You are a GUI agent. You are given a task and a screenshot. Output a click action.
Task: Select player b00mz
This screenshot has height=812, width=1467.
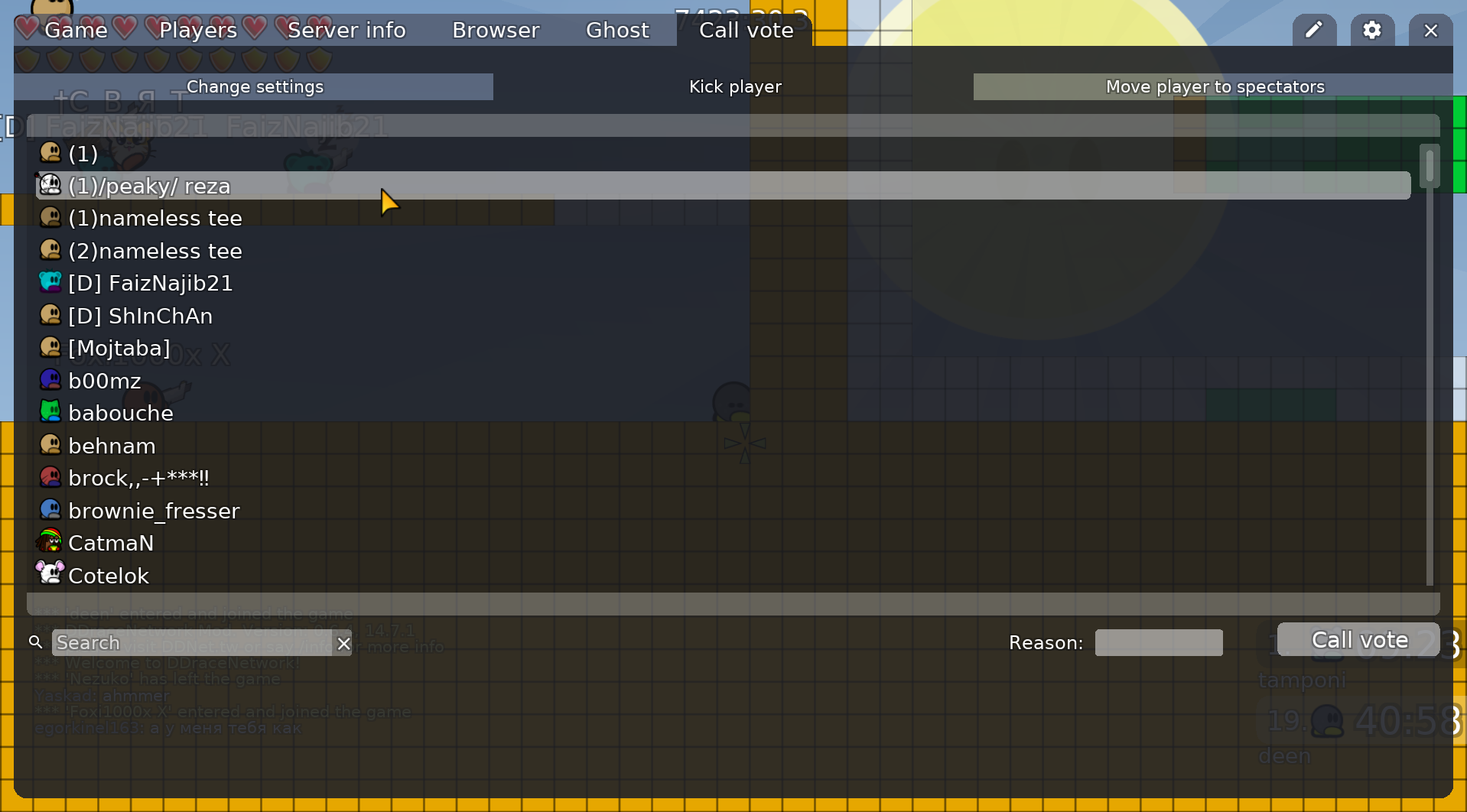(723, 380)
